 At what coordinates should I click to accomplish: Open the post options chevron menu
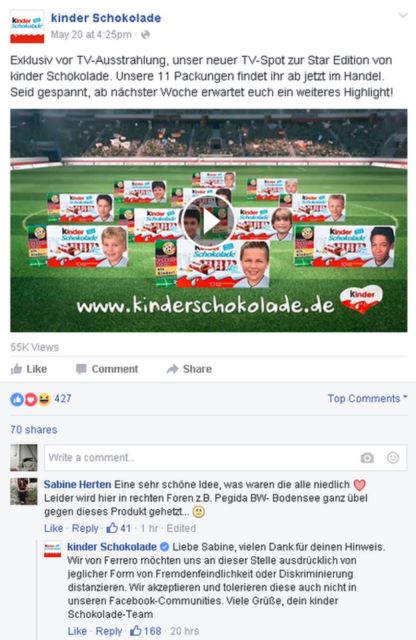(403, 16)
